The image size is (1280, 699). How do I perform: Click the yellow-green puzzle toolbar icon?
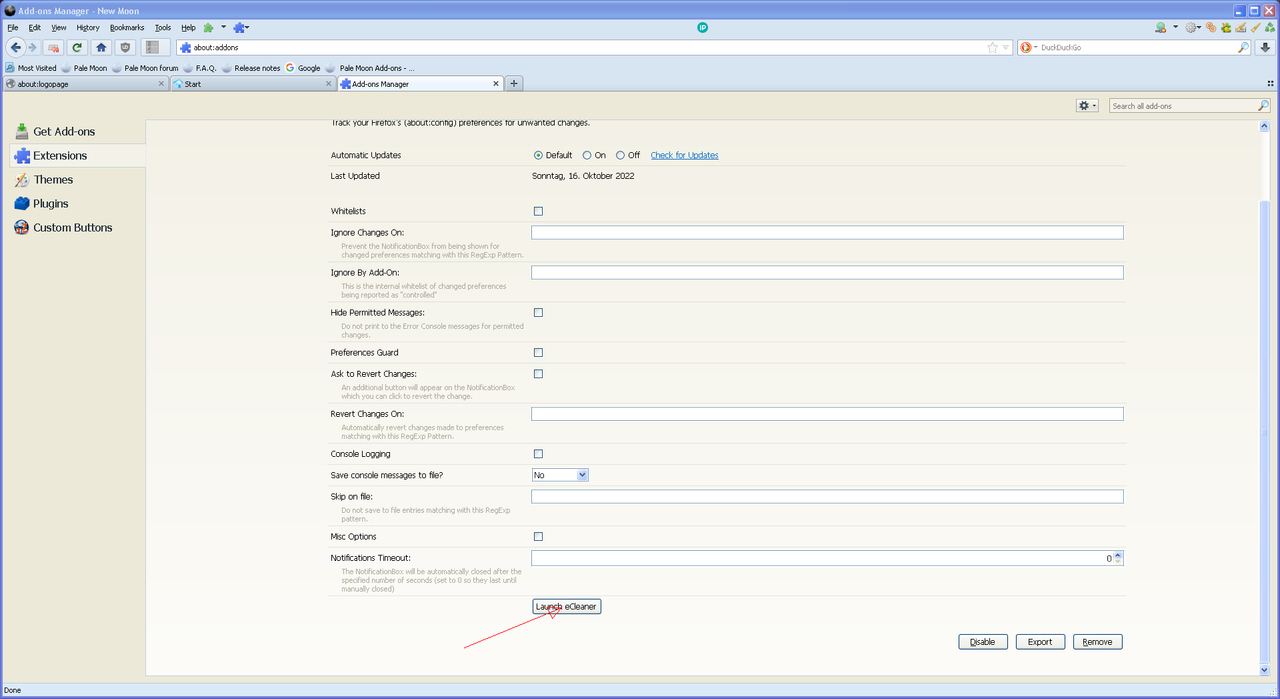1225,28
